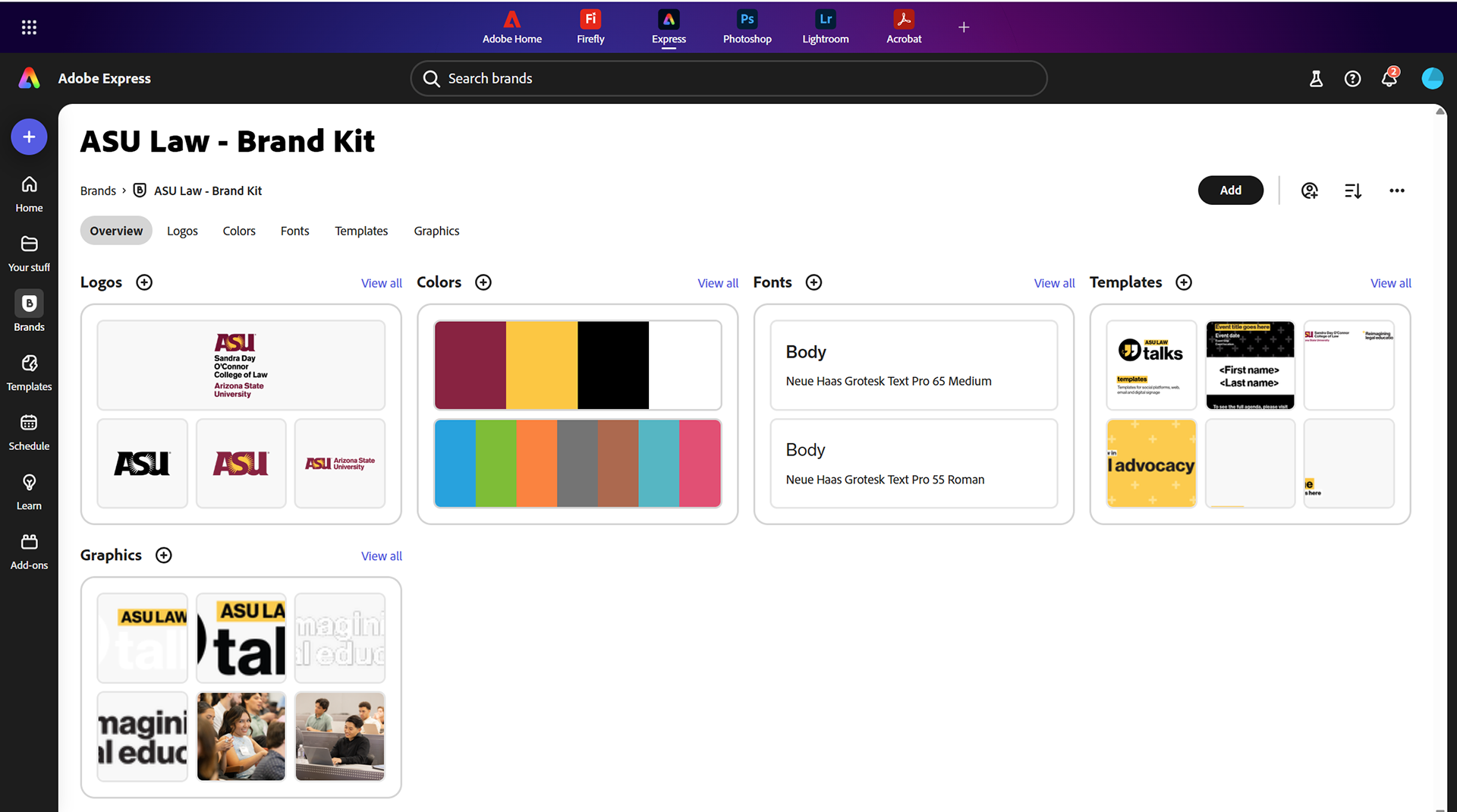This screenshot has height=812, width=1457.
Task: Select the pink color swatch
Action: coord(700,463)
